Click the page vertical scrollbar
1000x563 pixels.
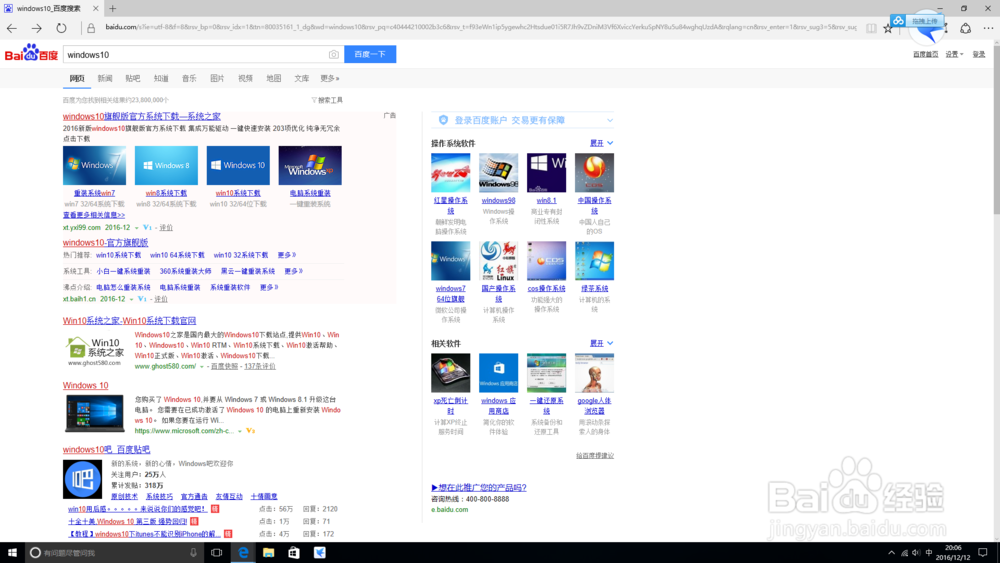coord(996,290)
